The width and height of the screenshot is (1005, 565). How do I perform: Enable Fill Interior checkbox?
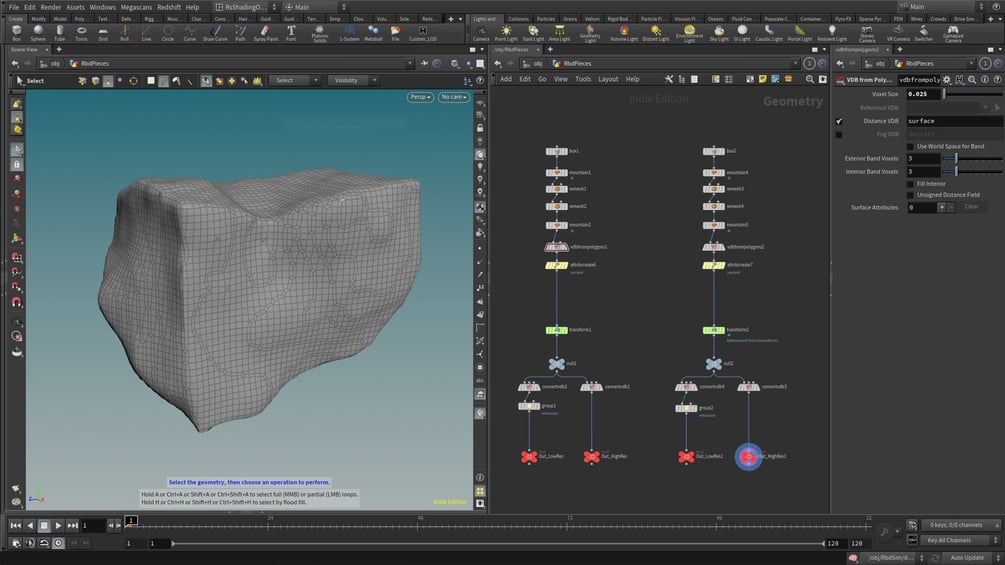[x=909, y=184]
